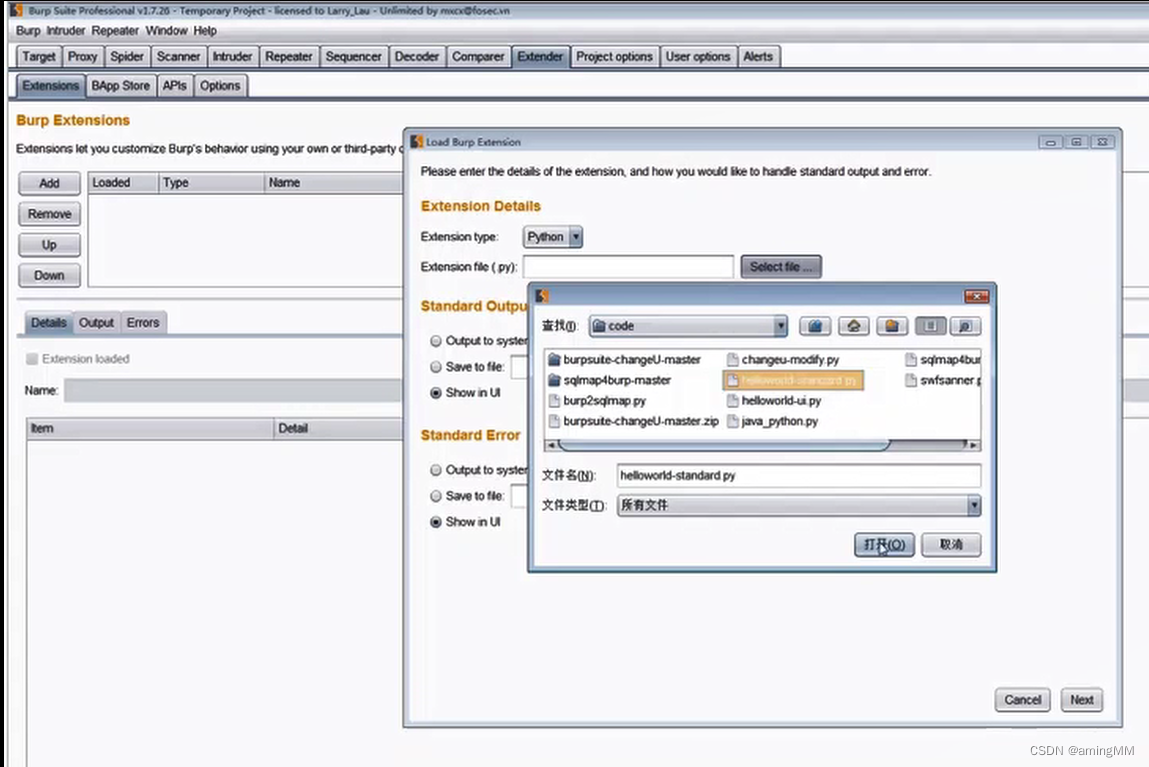This screenshot has height=767, width=1149.
Task: Open the BApp Store sub-tab
Action: coord(120,86)
